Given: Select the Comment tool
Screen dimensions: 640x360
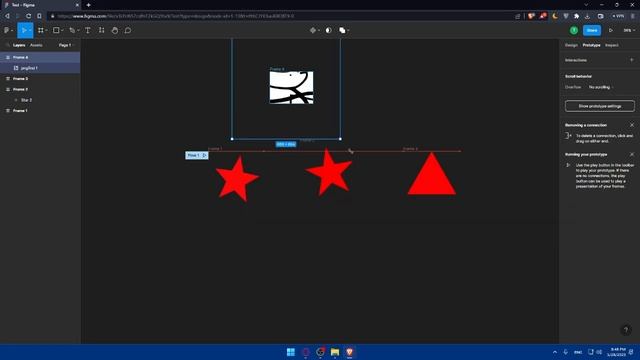Looking at the screenshot, I should click(x=128, y=30).
